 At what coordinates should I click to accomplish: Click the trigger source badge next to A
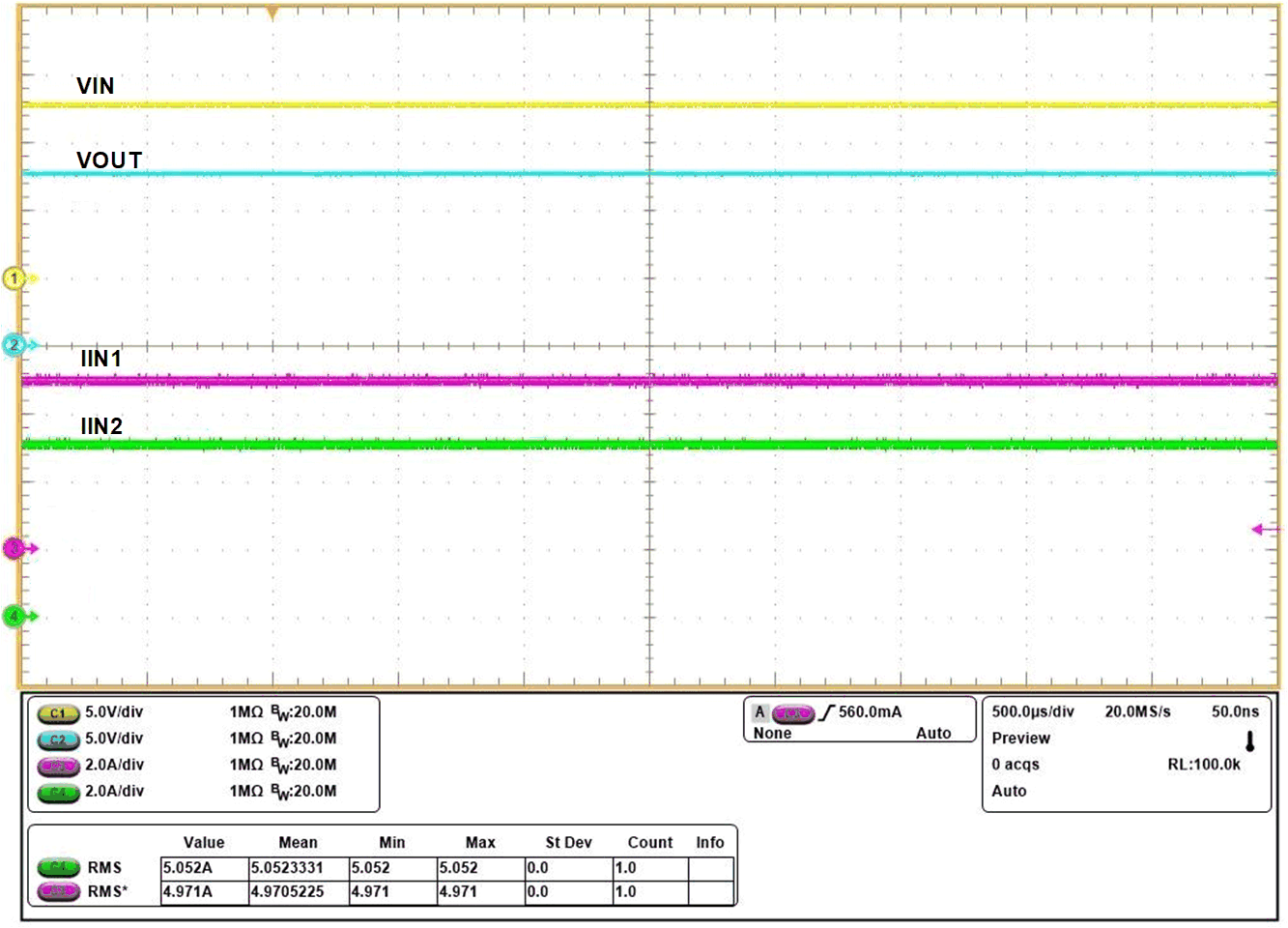[x=793, y=713]
